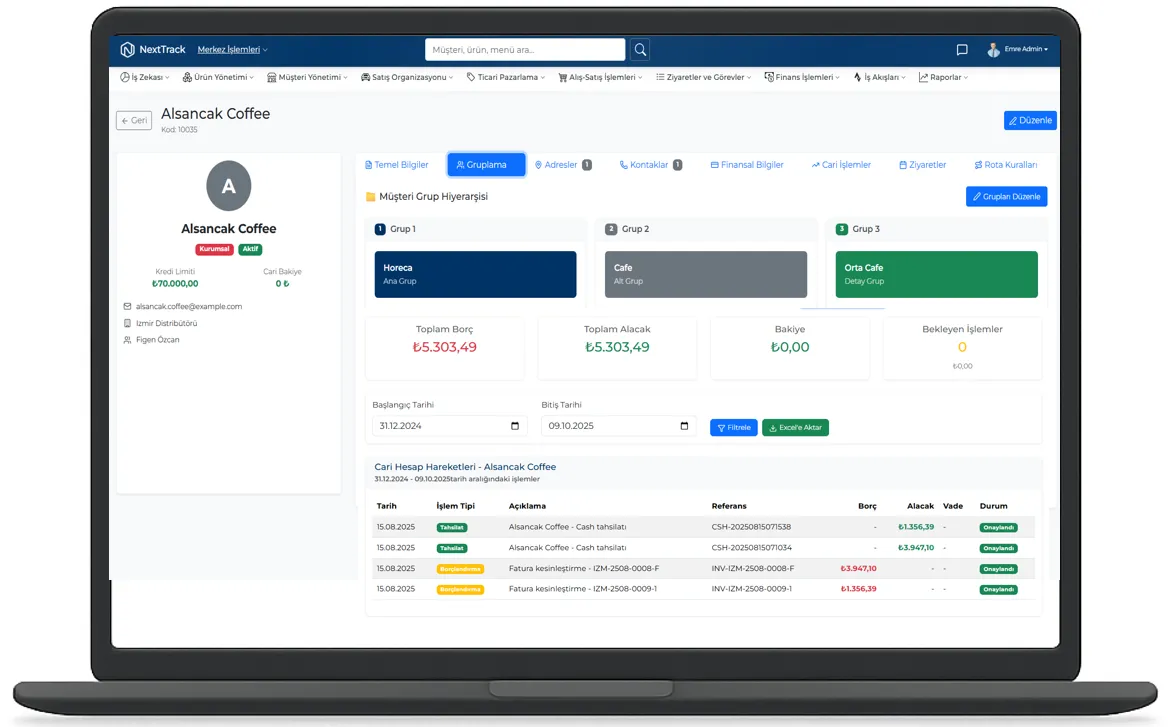Open the Raporlar menu

click(943, 77)
